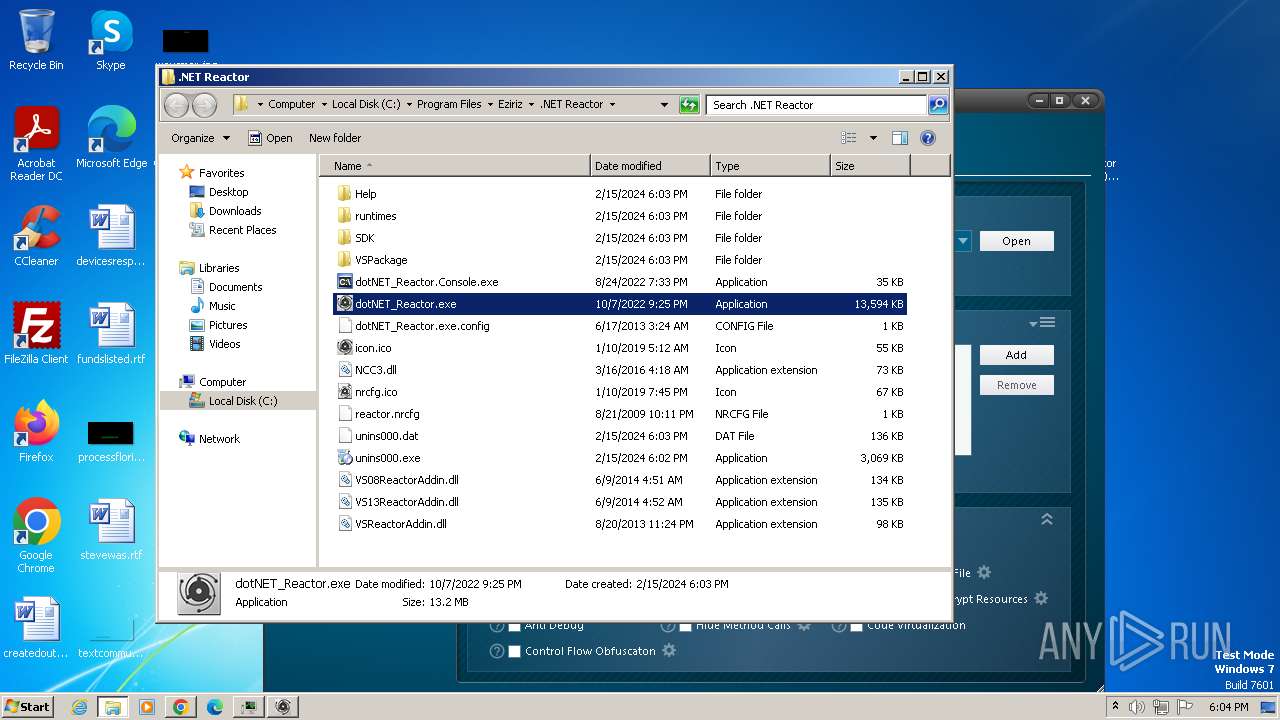The height and width of the screenshot is (720, 1280).
Task: Expand breadcrumb arrow after Local Disk (C:)
Action: 409,104
